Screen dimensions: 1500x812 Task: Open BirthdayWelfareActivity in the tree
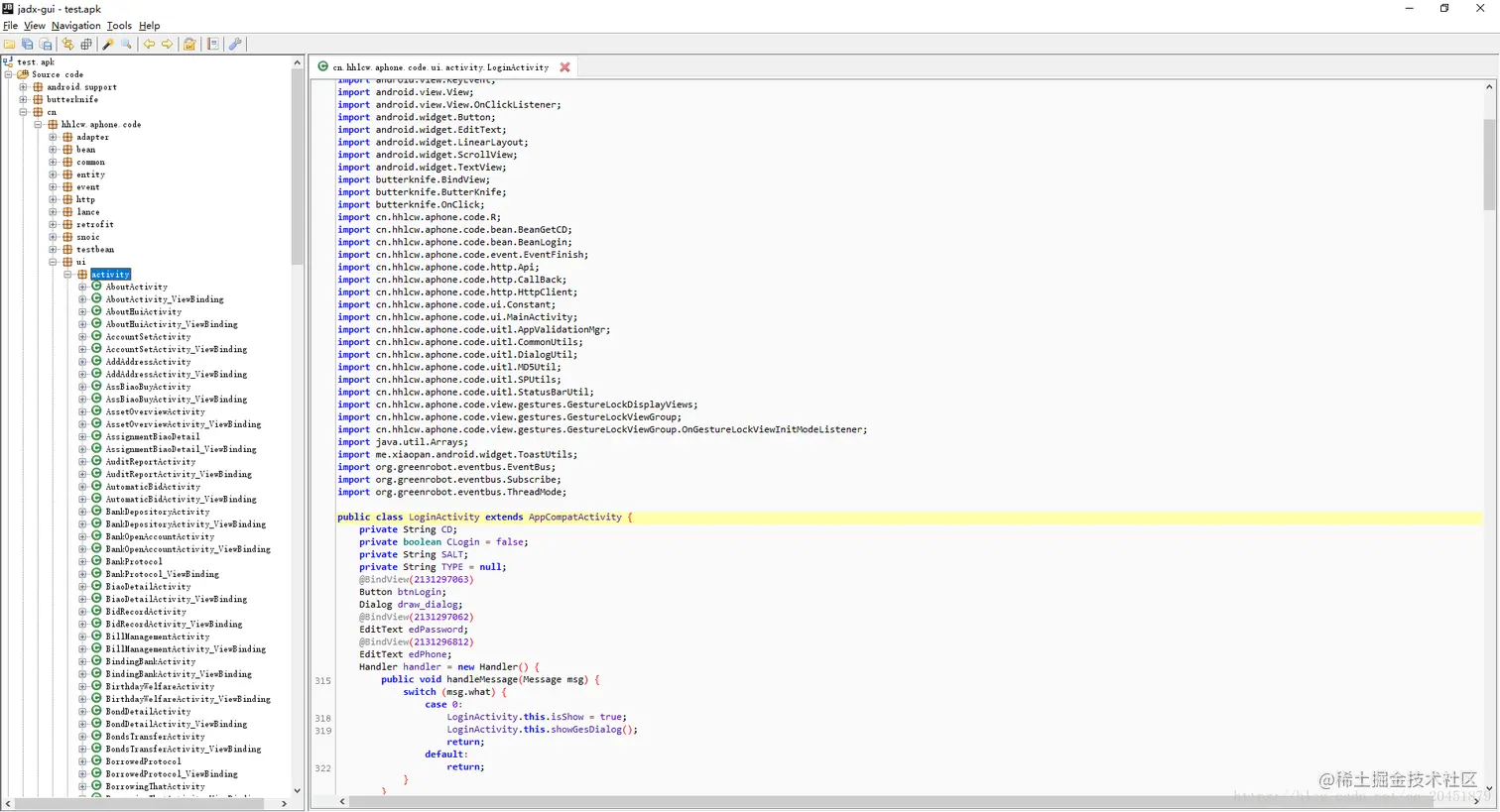[x=160, y=687]
